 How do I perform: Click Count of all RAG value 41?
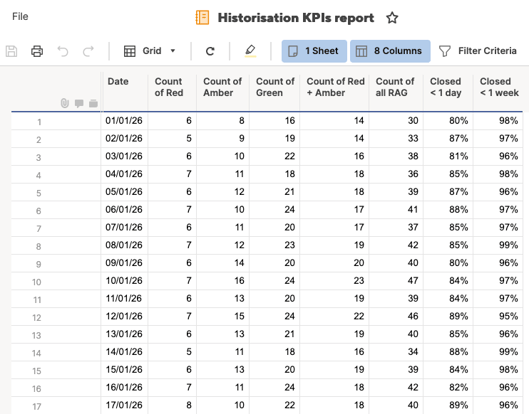click(x=396, y=210)
